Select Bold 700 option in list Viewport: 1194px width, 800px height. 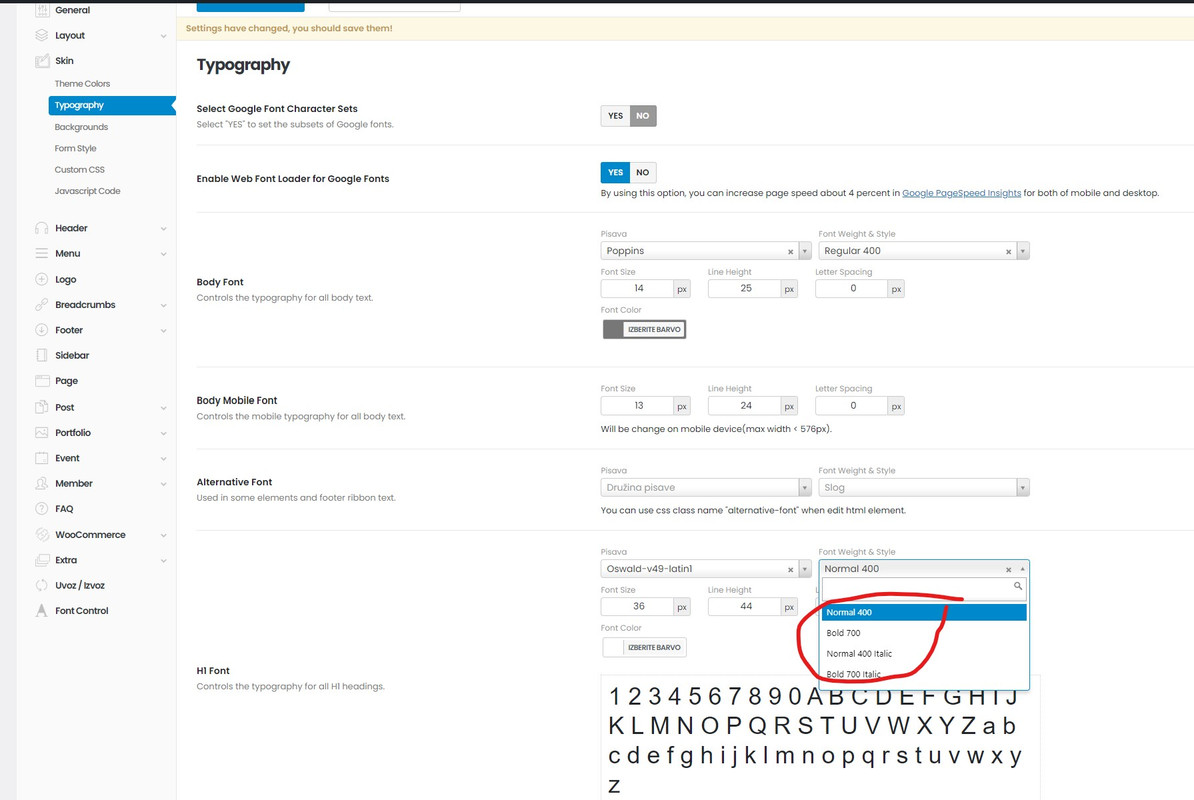pyautogui.click(x=924, y=633)
